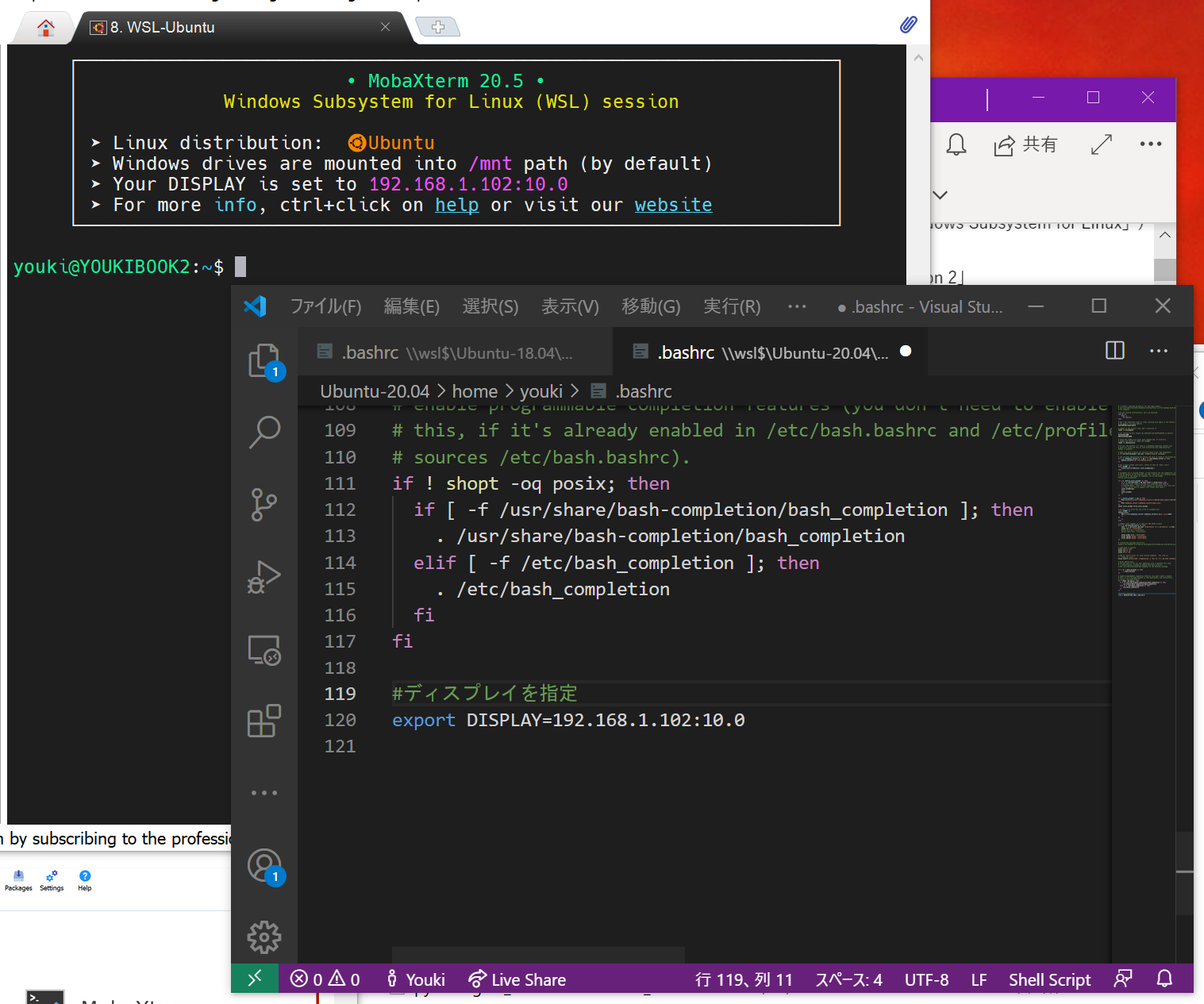
Task: Open the 移動(G) menu
Action: [x=651, y=306]
